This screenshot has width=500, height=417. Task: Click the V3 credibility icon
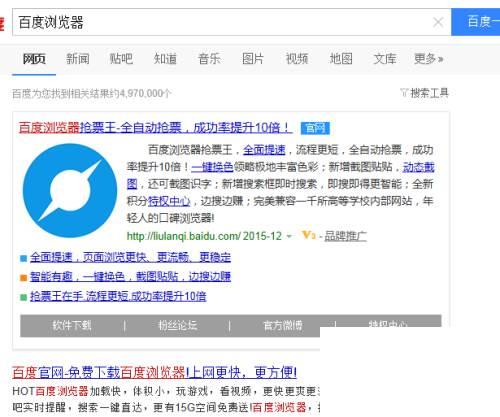click(308, 235)
